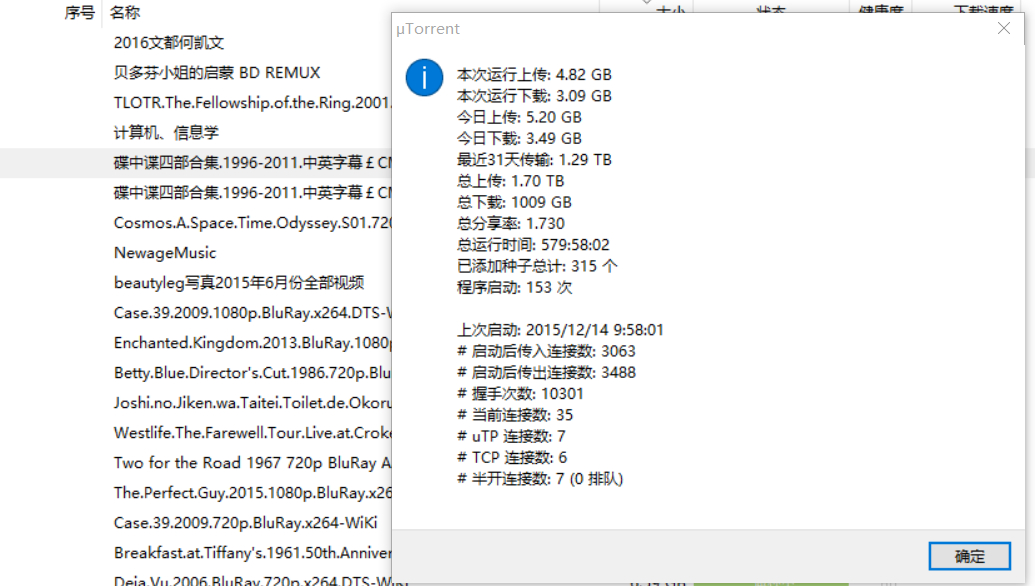Select the highlighted 碟中谍四部合集 torrent row
Viewport: 1035px width, 586px height.
pos(253,163)
